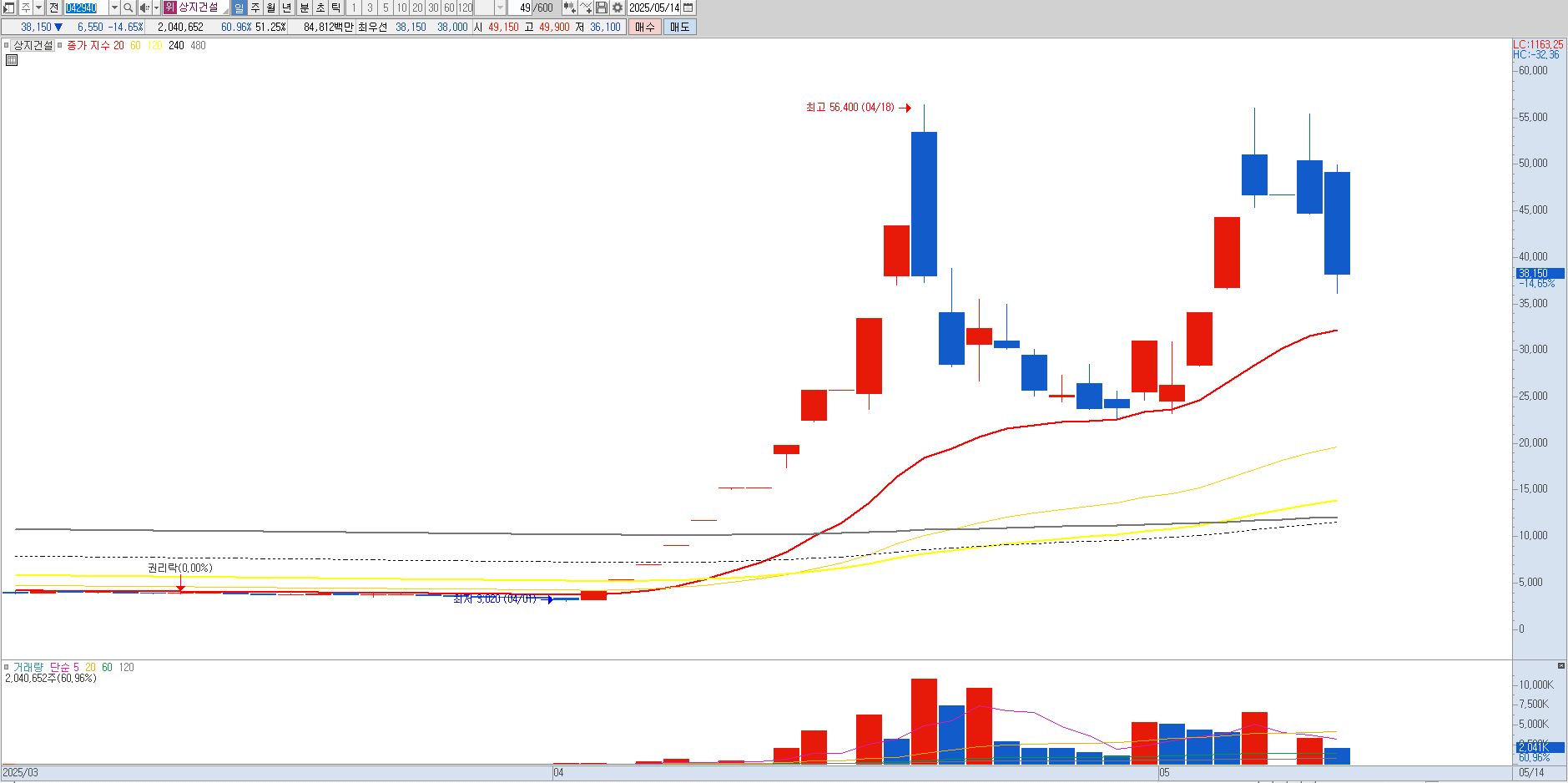The height and width of the screenshot is (783, 1568).
Task: Click the 60 interval button
Action: click(x=449, y=8)
